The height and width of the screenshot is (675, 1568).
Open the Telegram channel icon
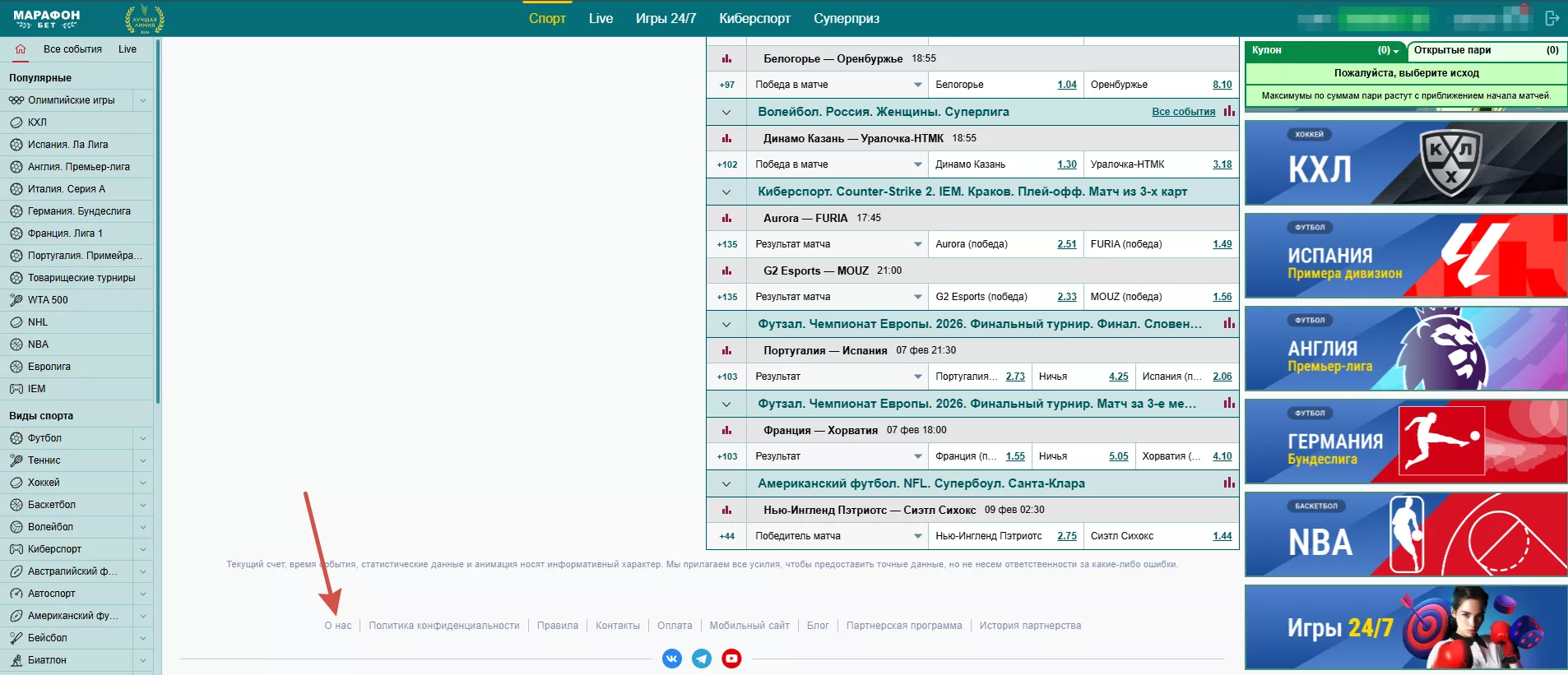pos(702,659)
